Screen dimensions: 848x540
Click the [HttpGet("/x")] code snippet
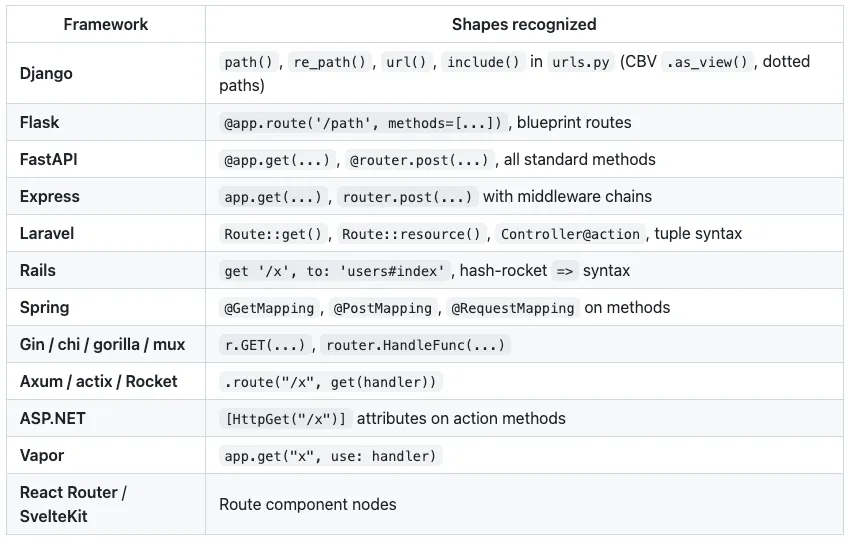(286, 419)
